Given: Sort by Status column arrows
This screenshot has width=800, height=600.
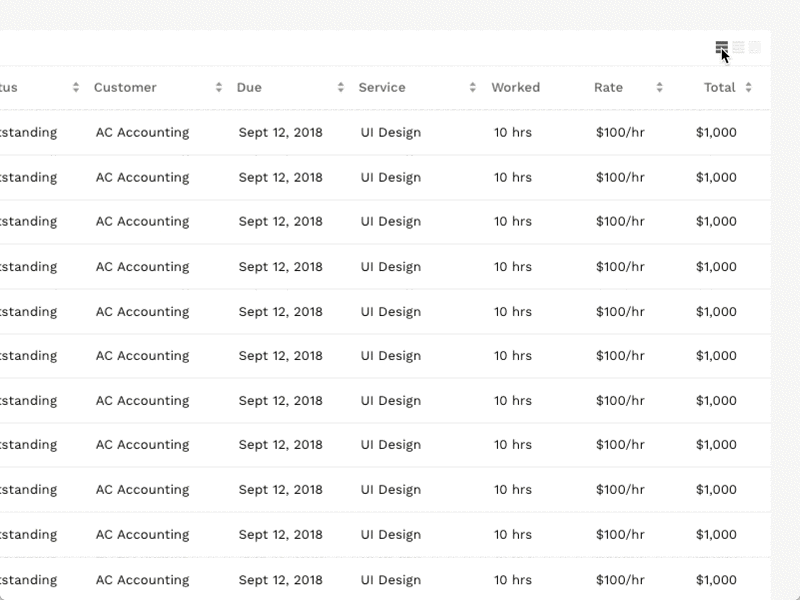Looking at the screenshot, I should pyautogui.click(x=76, y=87).
